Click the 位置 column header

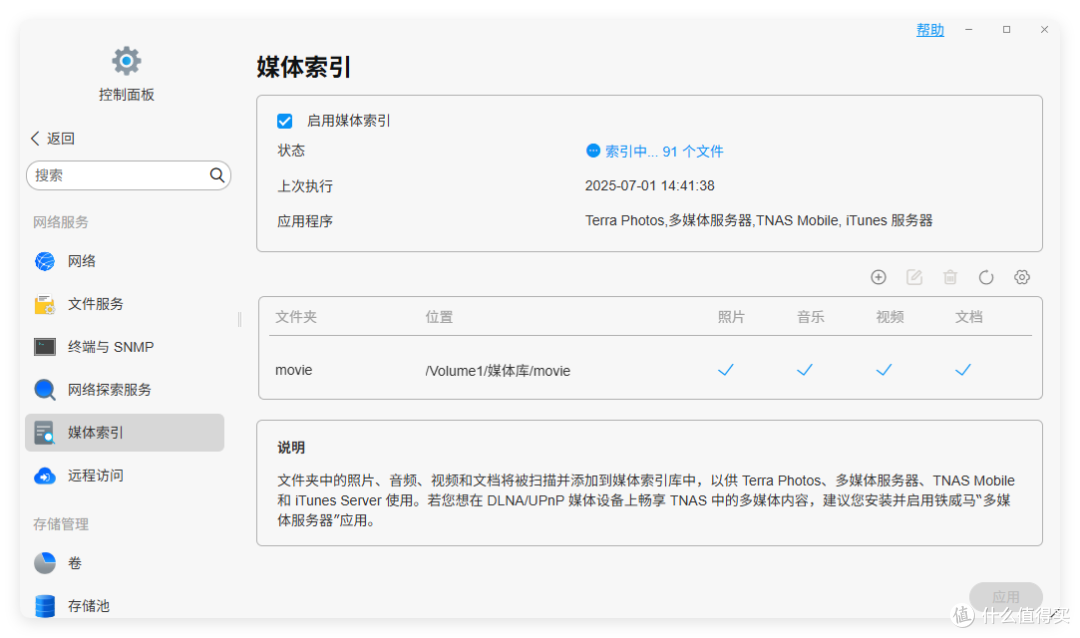[439, 317]
